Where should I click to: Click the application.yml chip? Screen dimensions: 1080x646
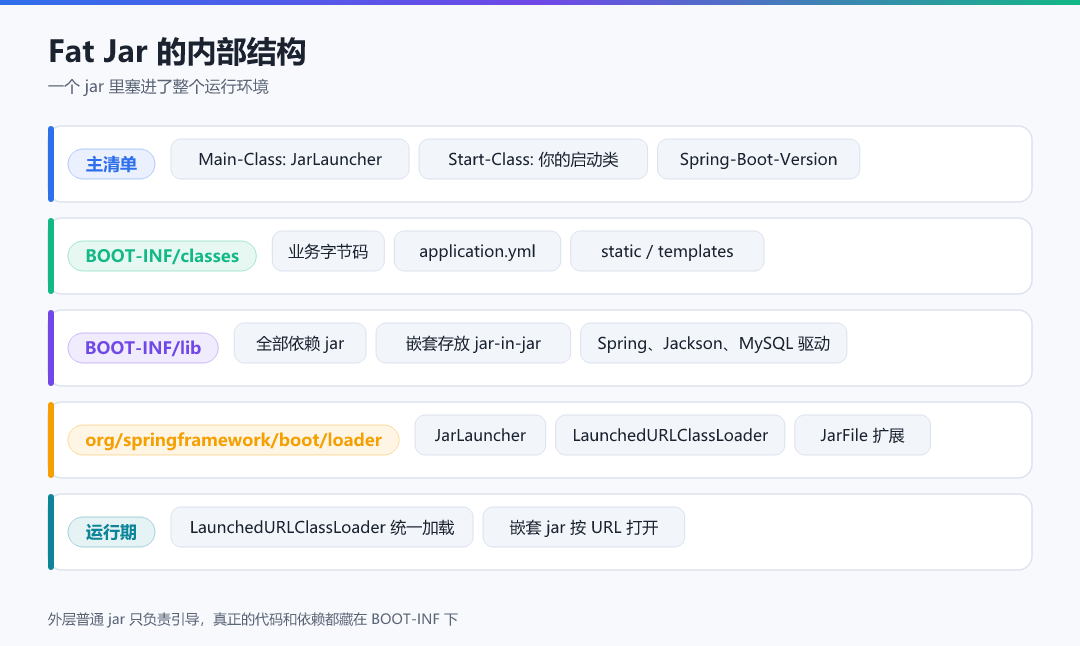click(x=477, y=251)
